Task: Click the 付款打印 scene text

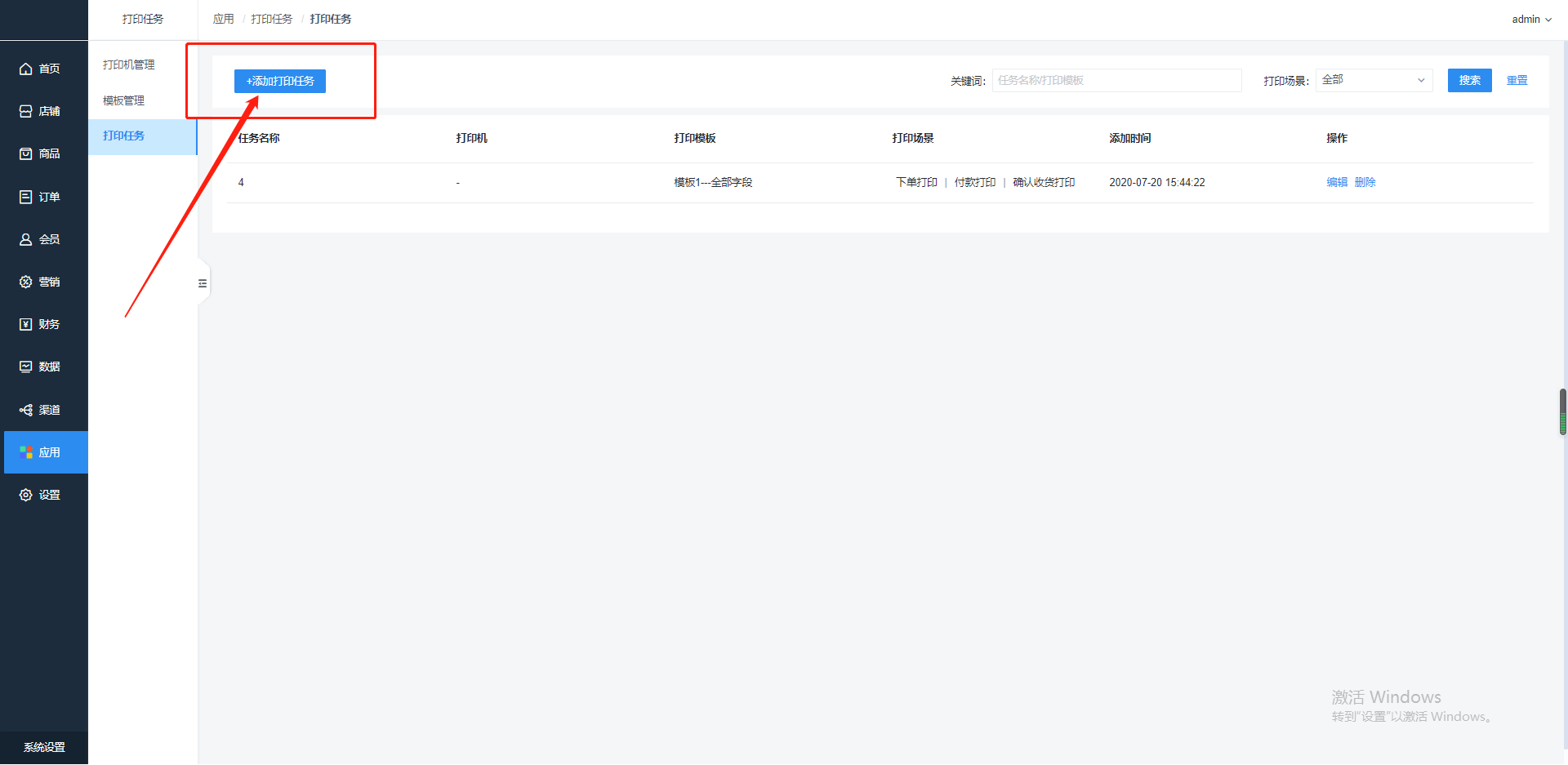Action: click(975, 182)
